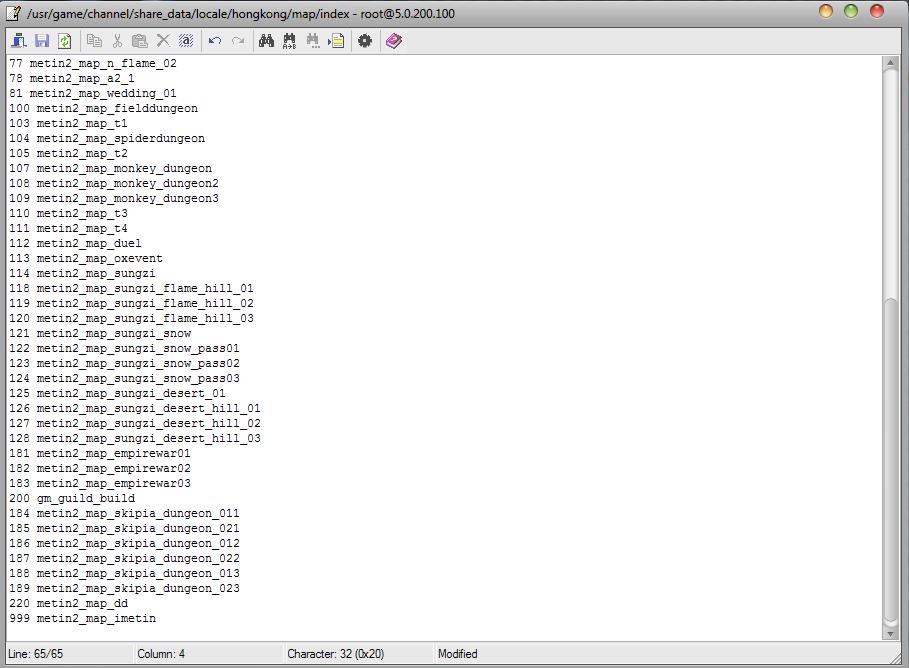This screenshot has height=668, width=909.
Task: Click line '110 metin2_map_t3'
Action: 68,213
